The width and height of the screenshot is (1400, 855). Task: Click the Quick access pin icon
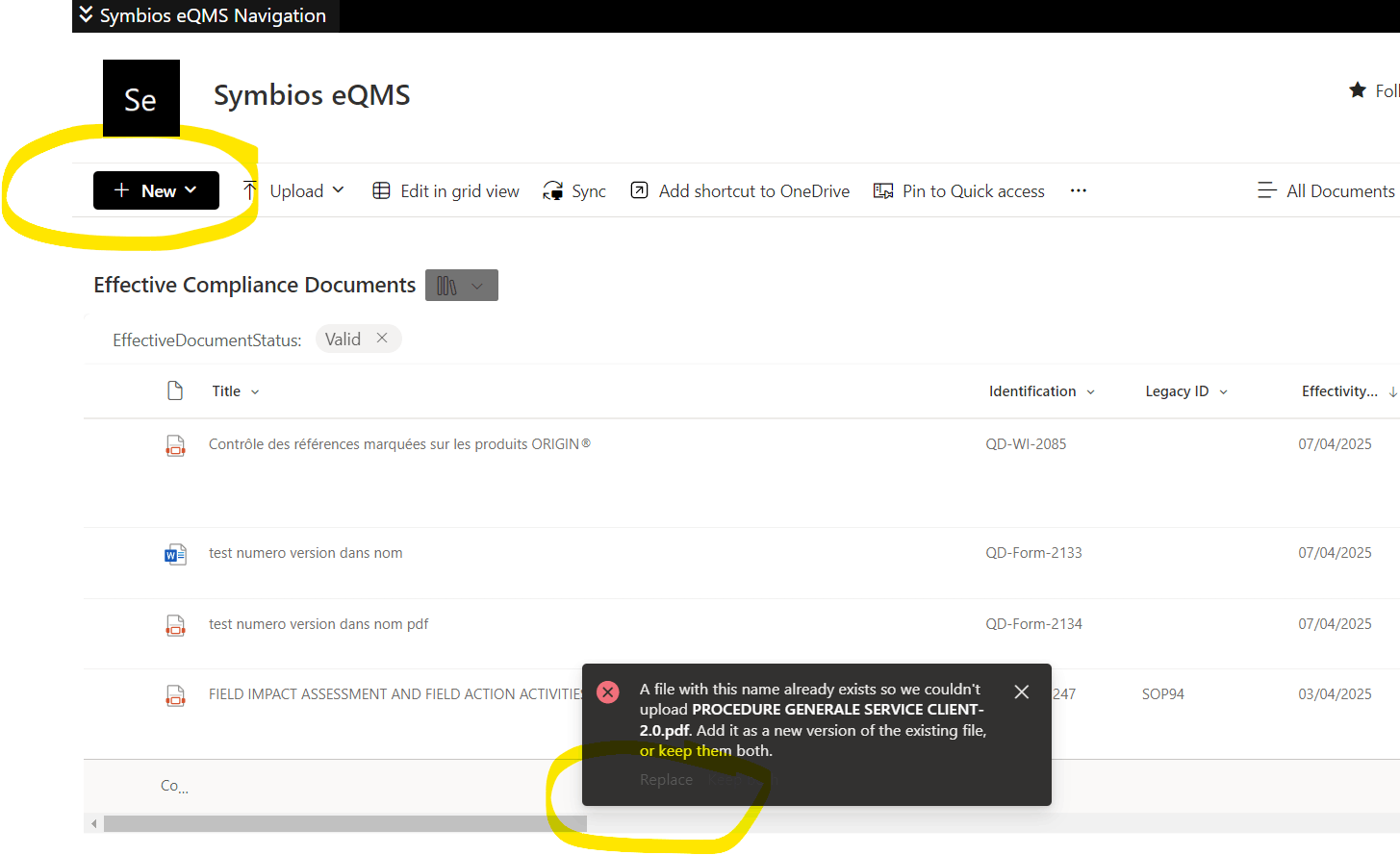pos(883,190)
